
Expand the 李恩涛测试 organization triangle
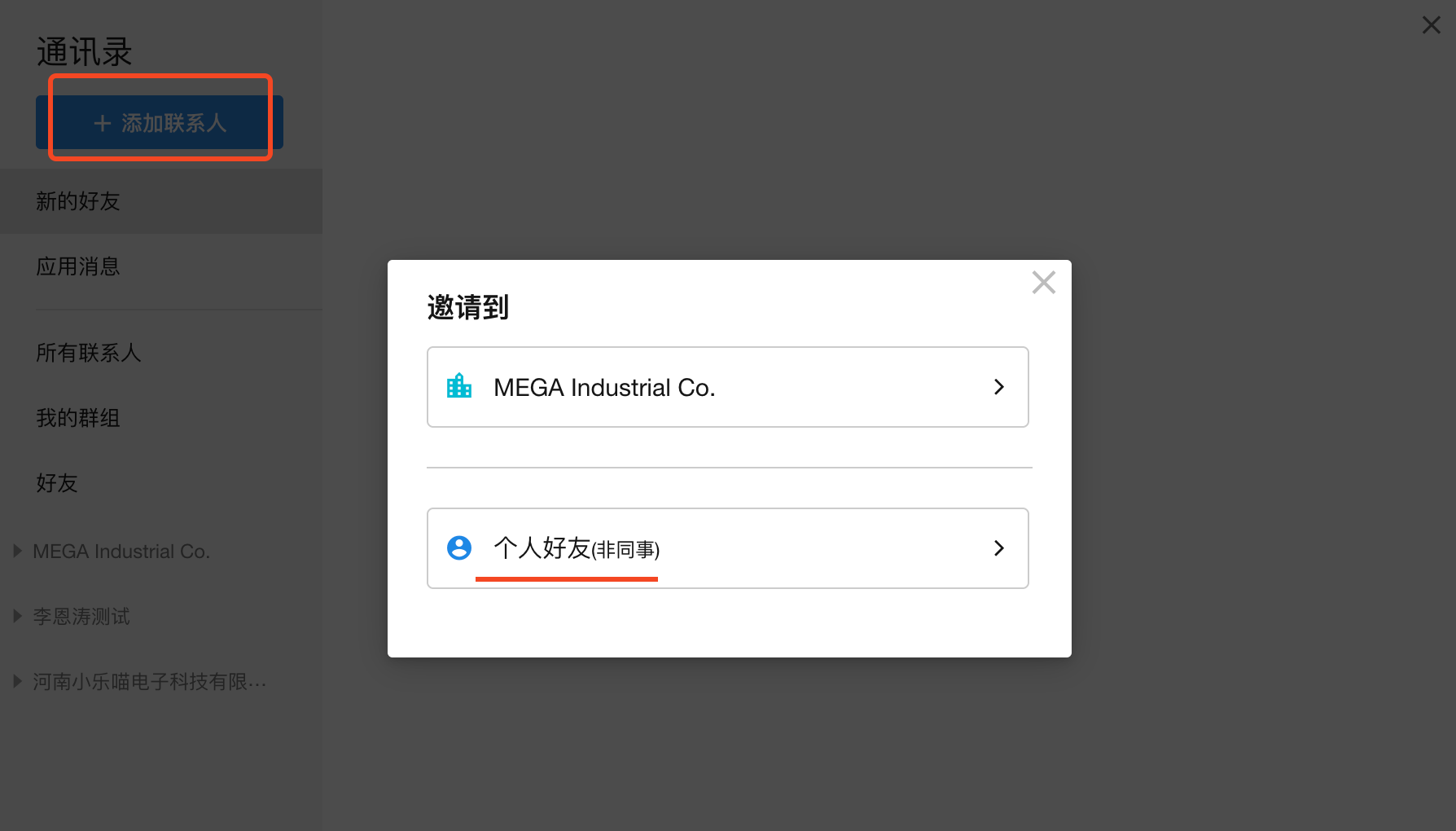click(x=17, y=617)
